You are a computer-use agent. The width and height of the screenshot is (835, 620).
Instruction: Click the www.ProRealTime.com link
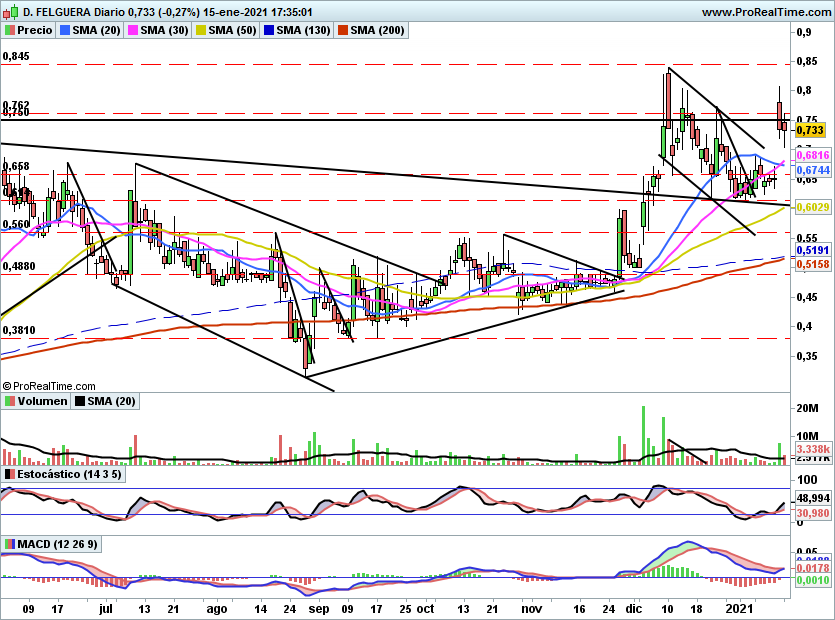[x=766, y=12]
